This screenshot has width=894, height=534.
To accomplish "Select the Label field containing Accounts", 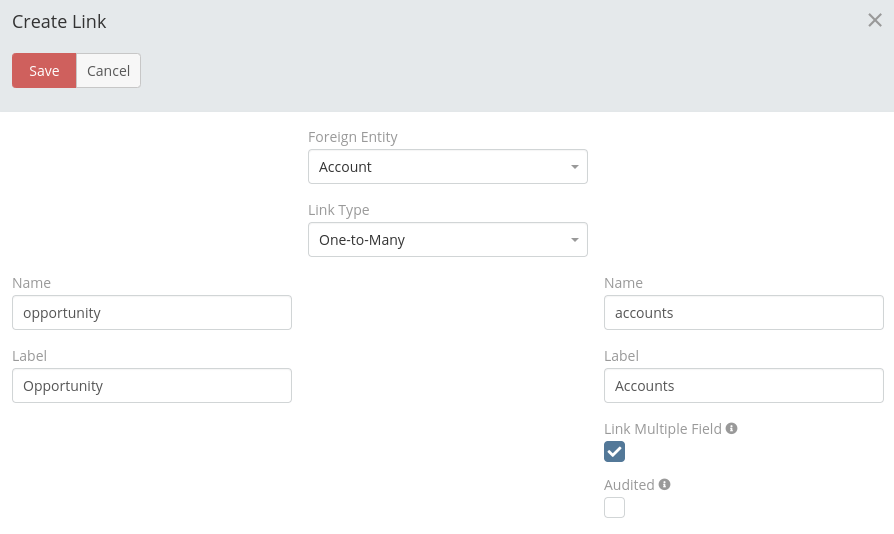I will click(x=743, y=386).
